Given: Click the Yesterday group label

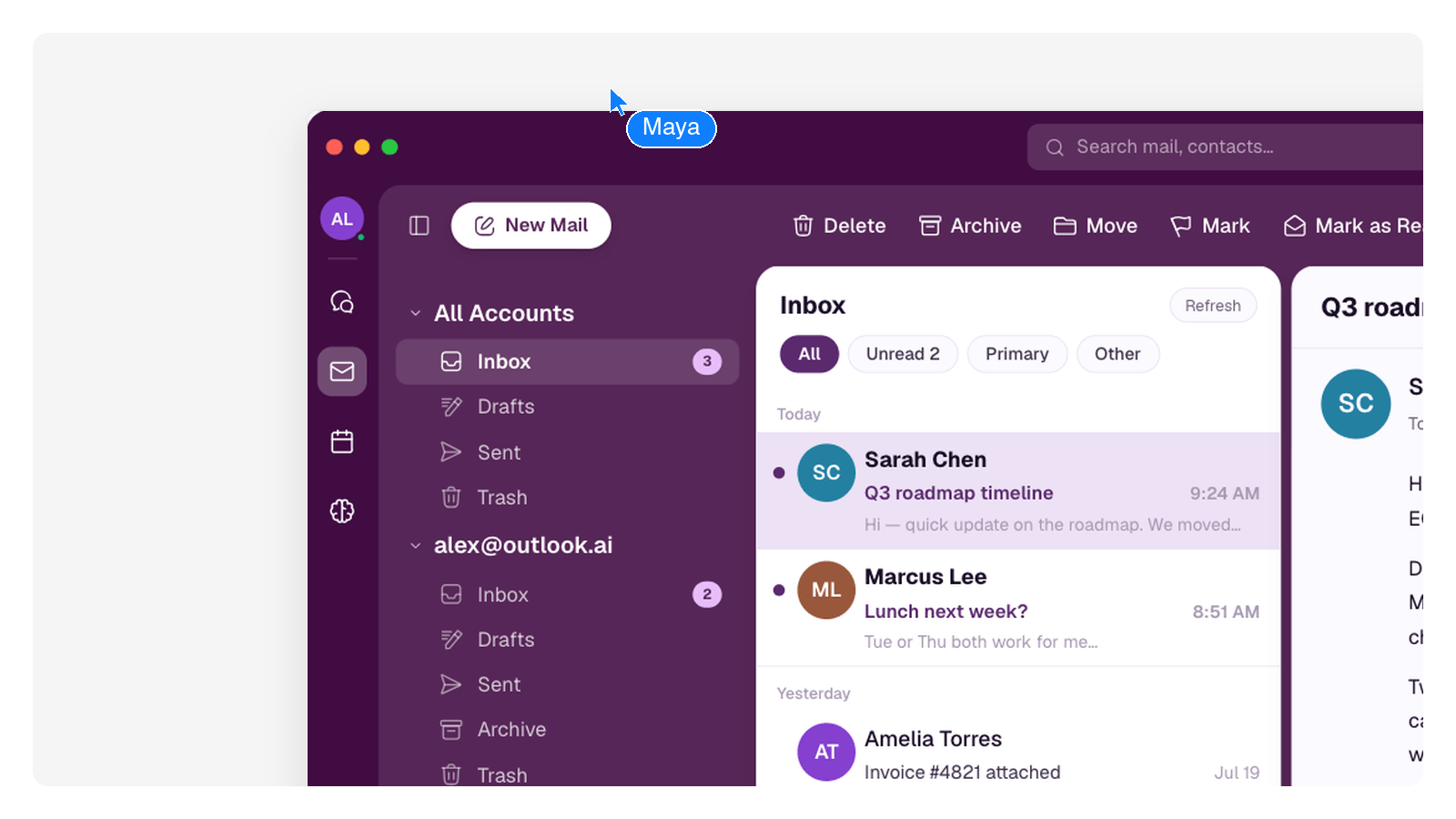Looking at the screenshot, I should (x=814, y=693).
